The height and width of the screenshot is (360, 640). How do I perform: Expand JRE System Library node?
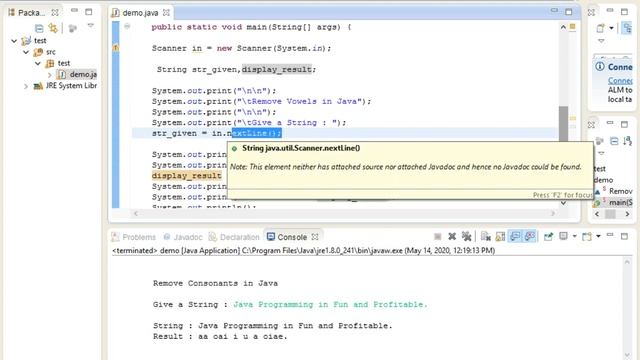pyautogui.click(x=26, y=86)
